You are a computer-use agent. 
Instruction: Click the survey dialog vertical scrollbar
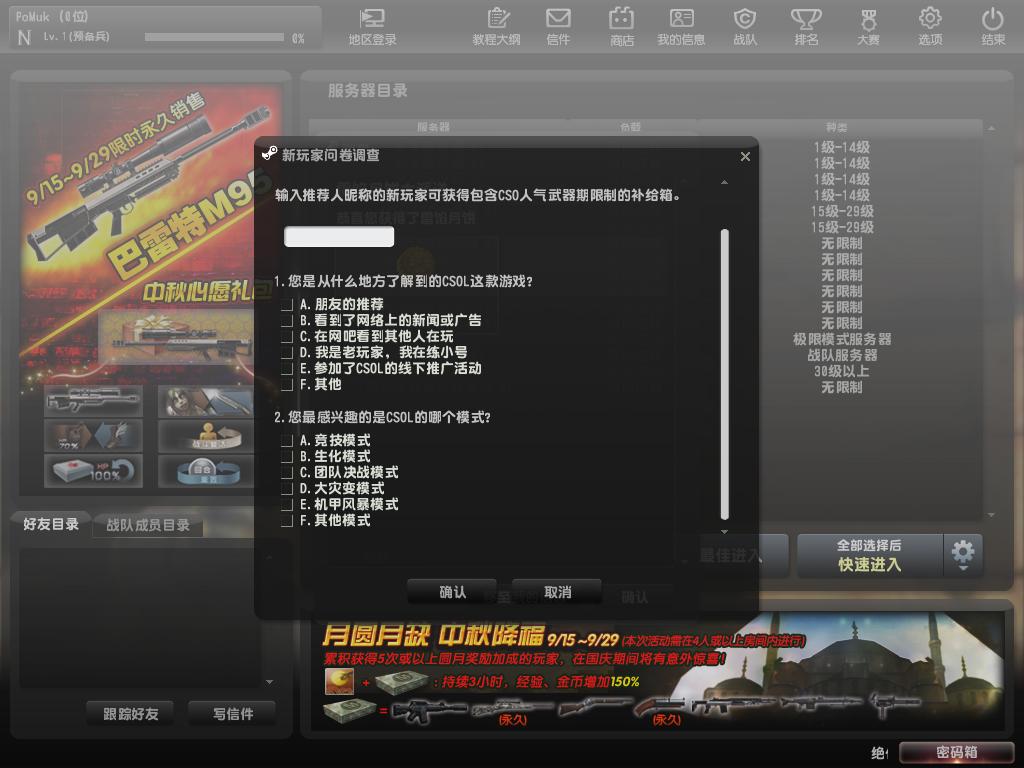724,374
